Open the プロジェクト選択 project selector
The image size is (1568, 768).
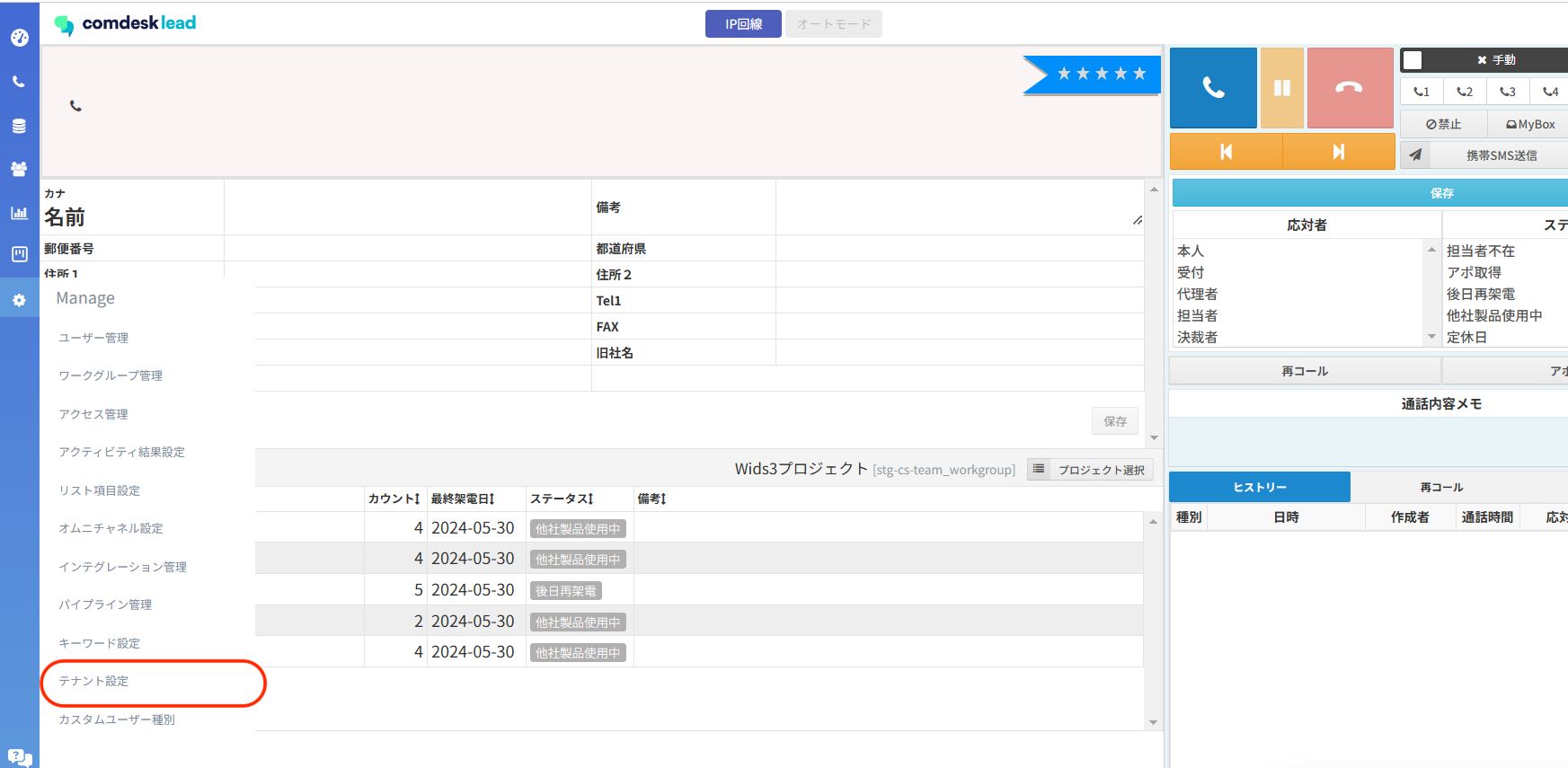(x=1091, y=470)
